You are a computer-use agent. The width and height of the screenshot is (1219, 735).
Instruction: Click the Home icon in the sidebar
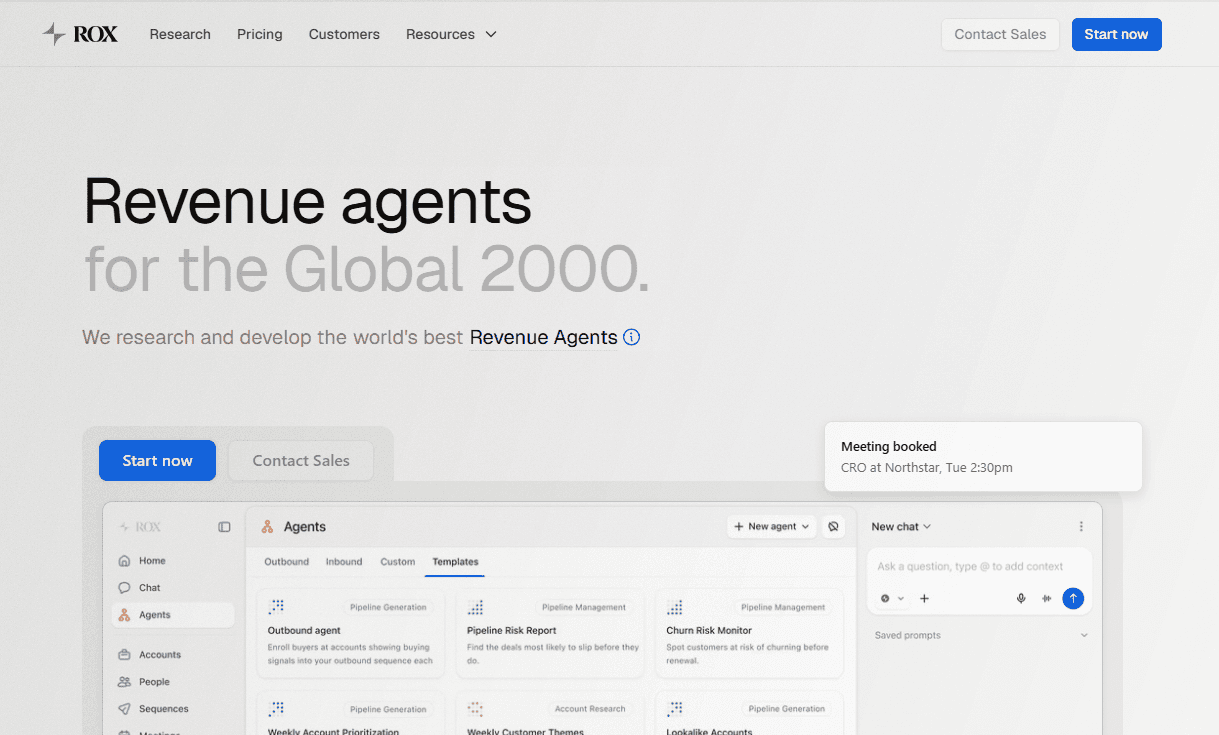click(x=124, y=561)
